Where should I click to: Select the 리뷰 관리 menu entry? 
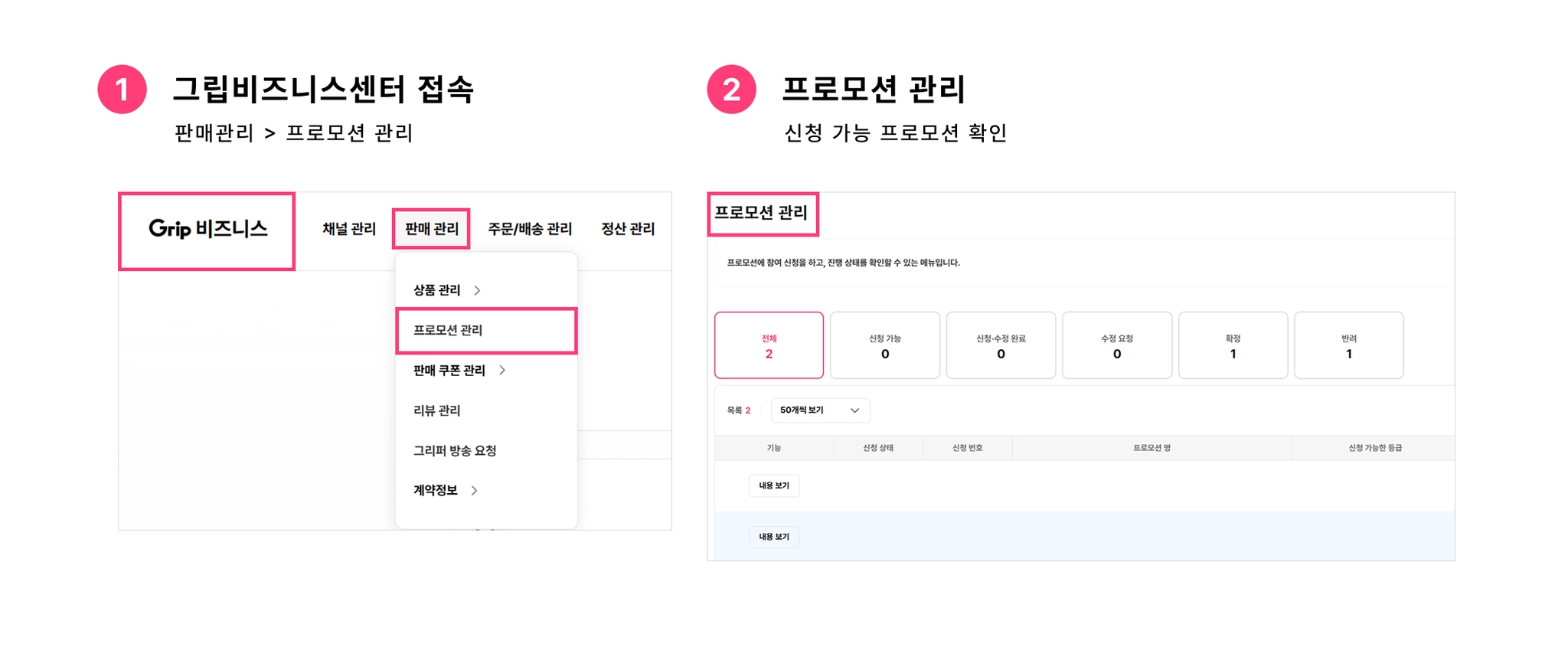pos(437,410)
